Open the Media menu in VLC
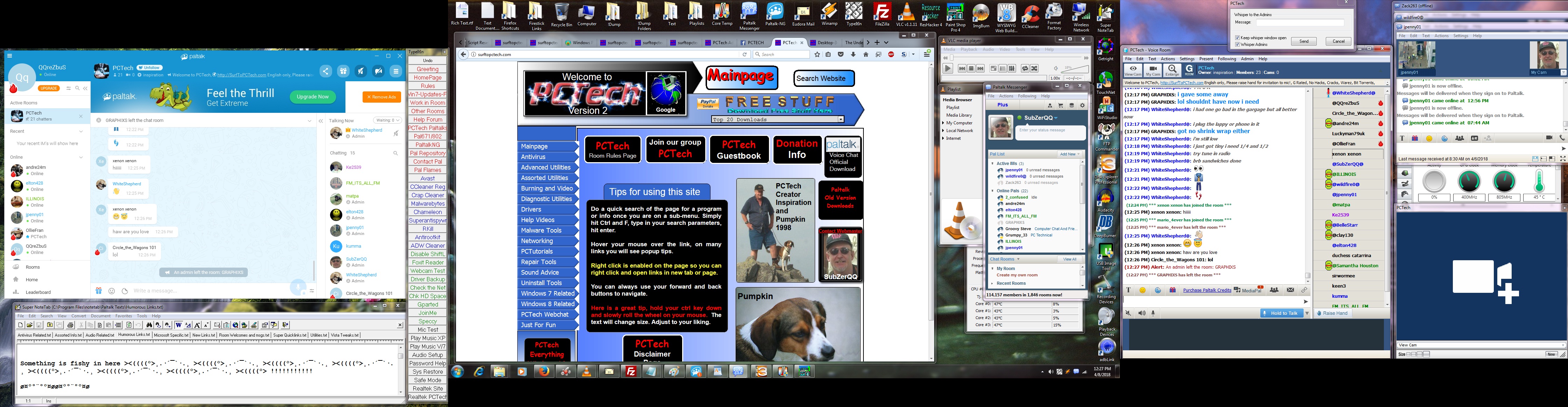The width and height of the screenshot is (1568, 407). click(x=950, y=49)
